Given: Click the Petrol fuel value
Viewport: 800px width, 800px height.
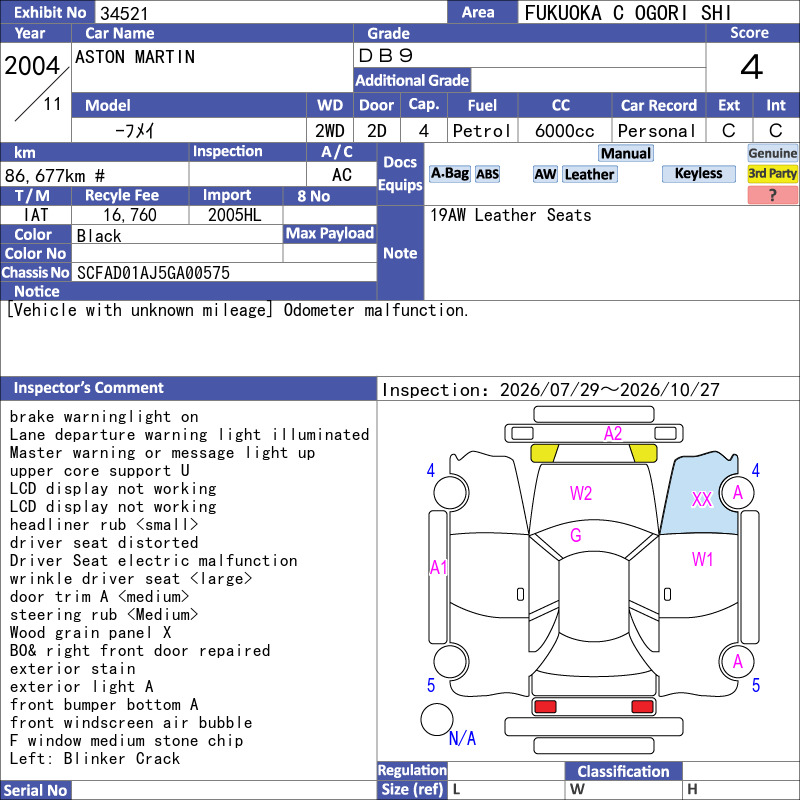Looking at the screenshot, I should tap(481, 131).
